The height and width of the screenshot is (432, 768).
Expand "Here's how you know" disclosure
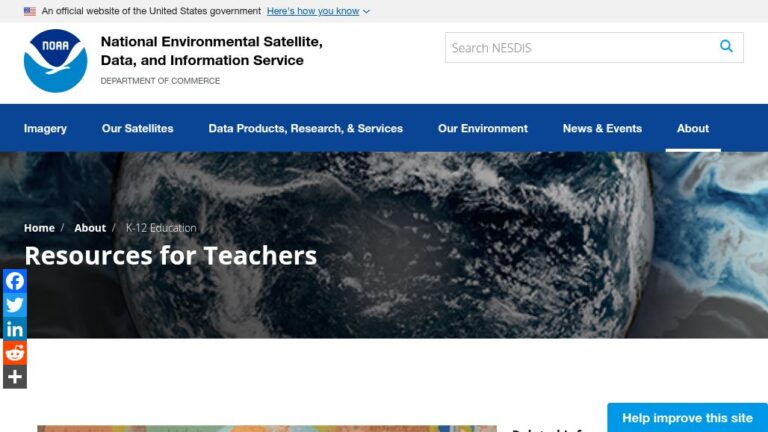(x=318, y=11)
